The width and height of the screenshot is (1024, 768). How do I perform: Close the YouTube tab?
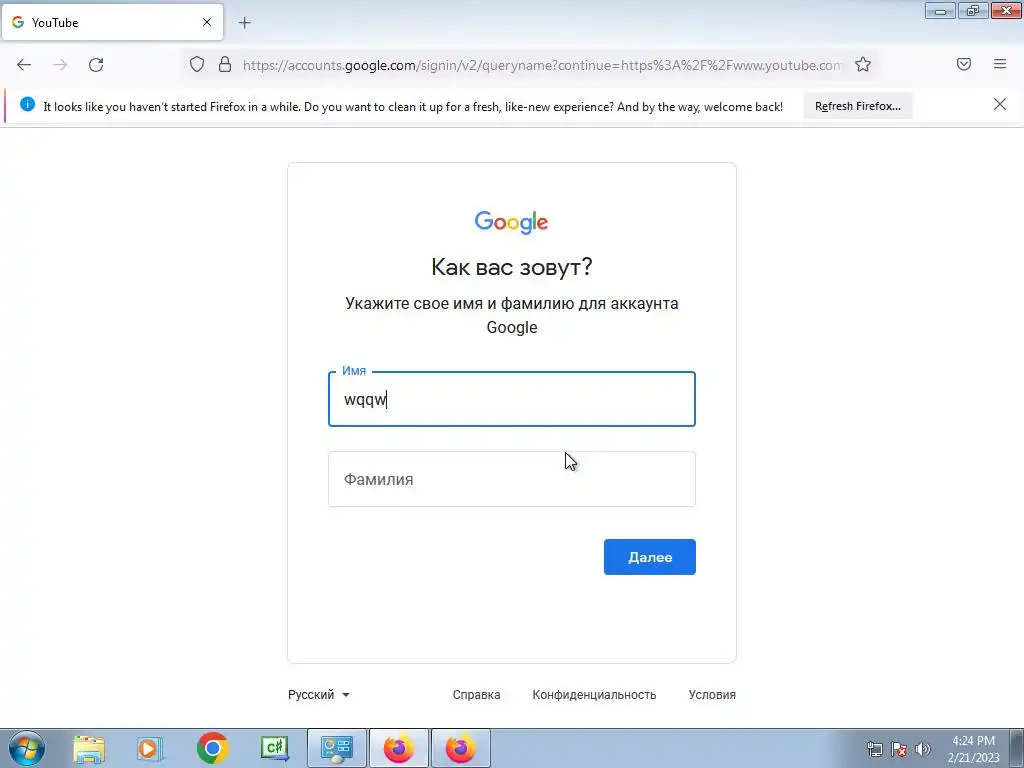tap(207, 22)
